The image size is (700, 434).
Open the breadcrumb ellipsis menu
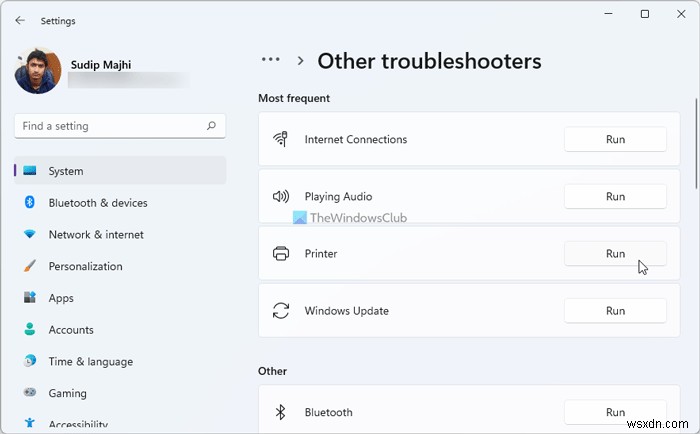point(271,61)
